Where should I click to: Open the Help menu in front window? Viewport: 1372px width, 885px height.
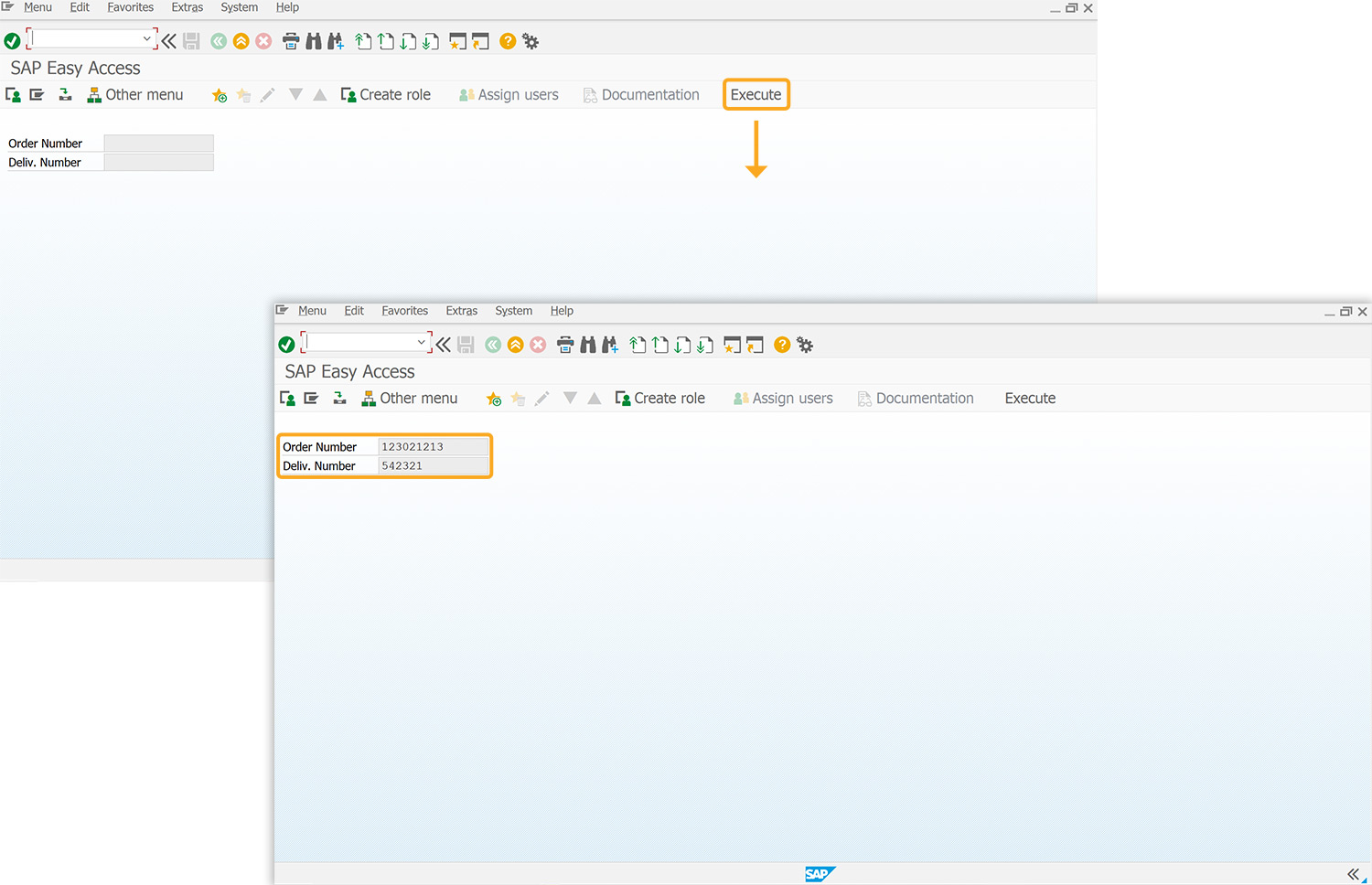coord(562,311)
